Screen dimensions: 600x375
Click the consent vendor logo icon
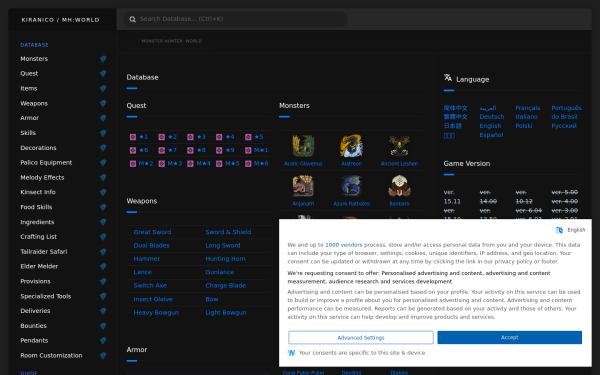pos(291,353)
